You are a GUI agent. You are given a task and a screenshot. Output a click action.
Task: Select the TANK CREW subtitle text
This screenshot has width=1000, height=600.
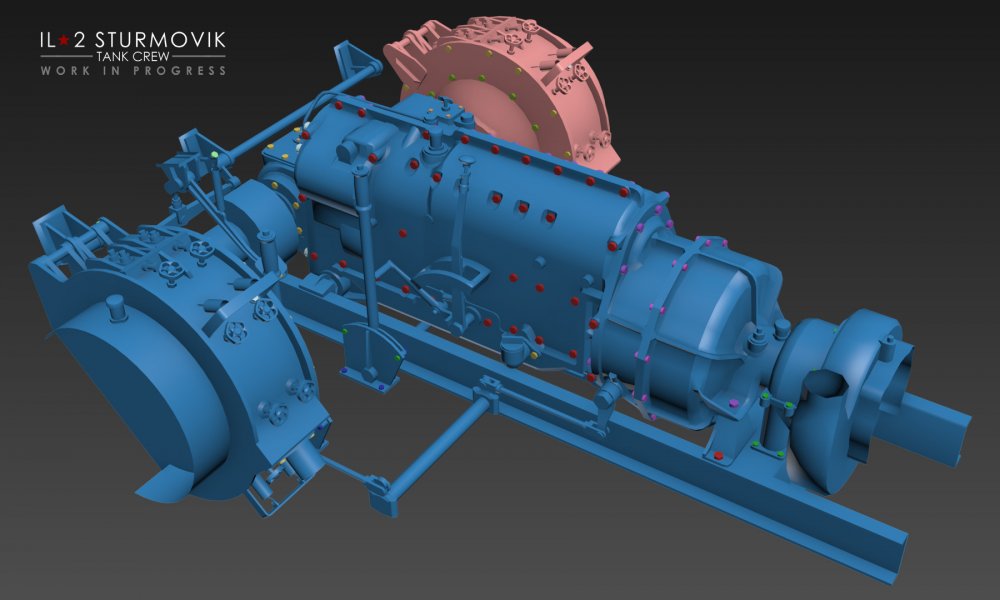tap(133, 57)
